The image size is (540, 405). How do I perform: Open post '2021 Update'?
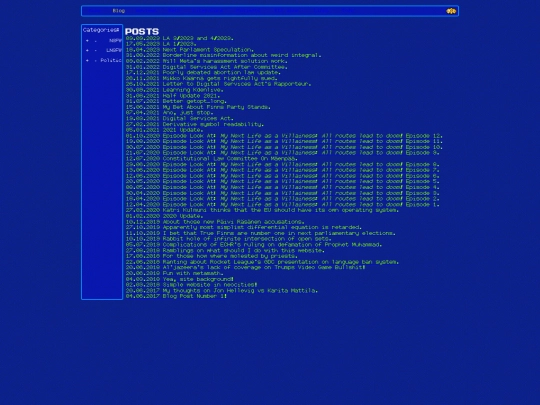pos(183,130)
